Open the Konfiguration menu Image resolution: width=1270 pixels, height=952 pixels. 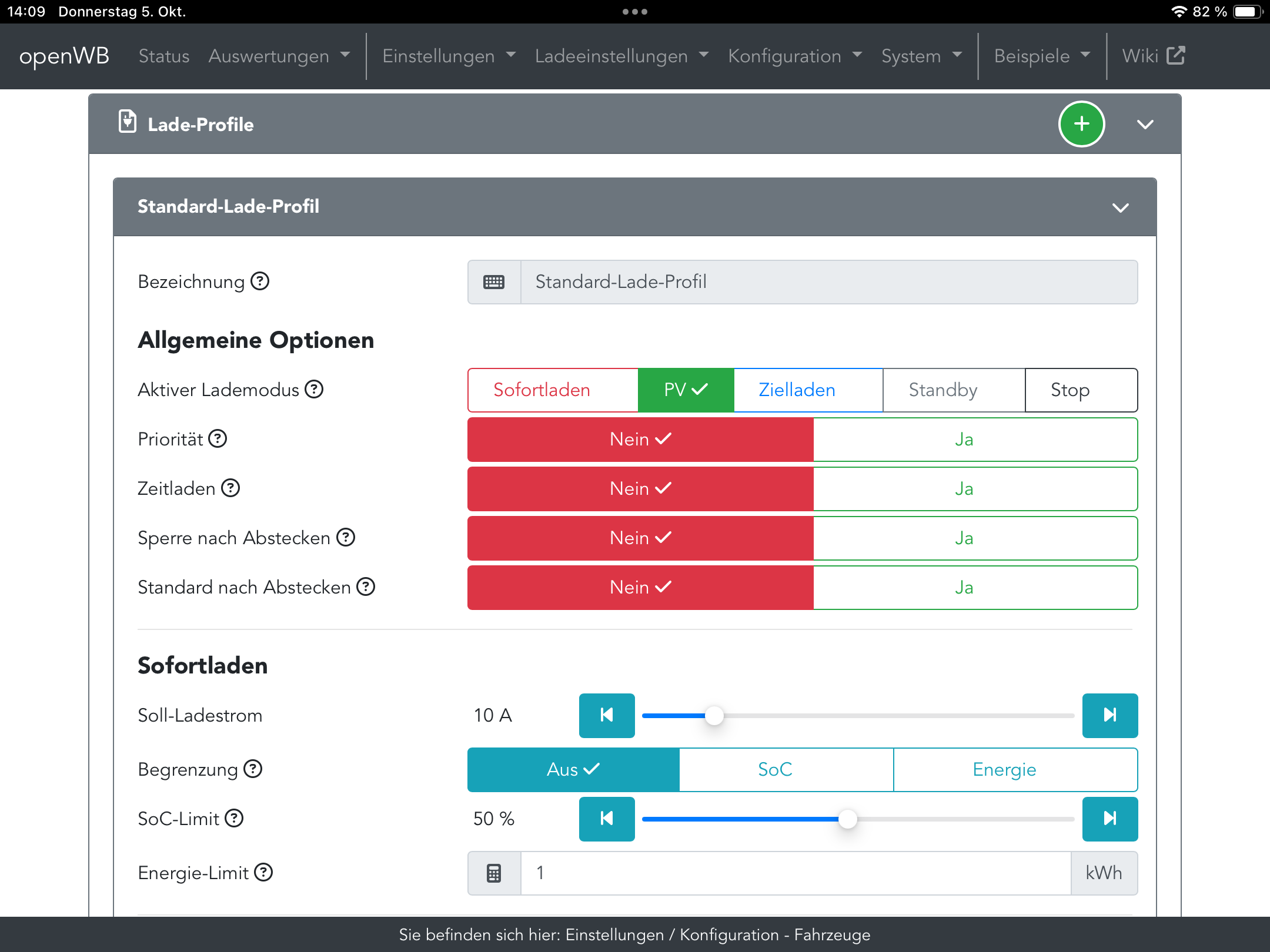click(x=794, y=56)
